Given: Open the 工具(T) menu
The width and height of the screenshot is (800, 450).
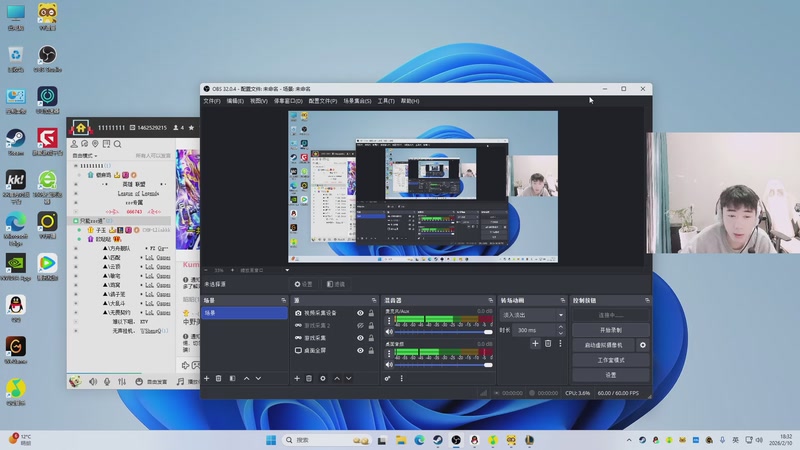Looking at the screenshot, I should click(385, 101).
